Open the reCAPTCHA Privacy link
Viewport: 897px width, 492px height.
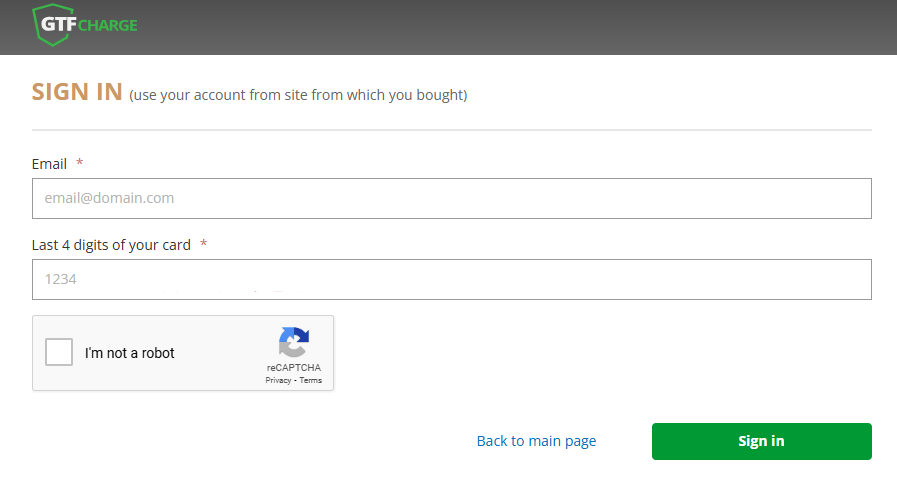(278, 380)
